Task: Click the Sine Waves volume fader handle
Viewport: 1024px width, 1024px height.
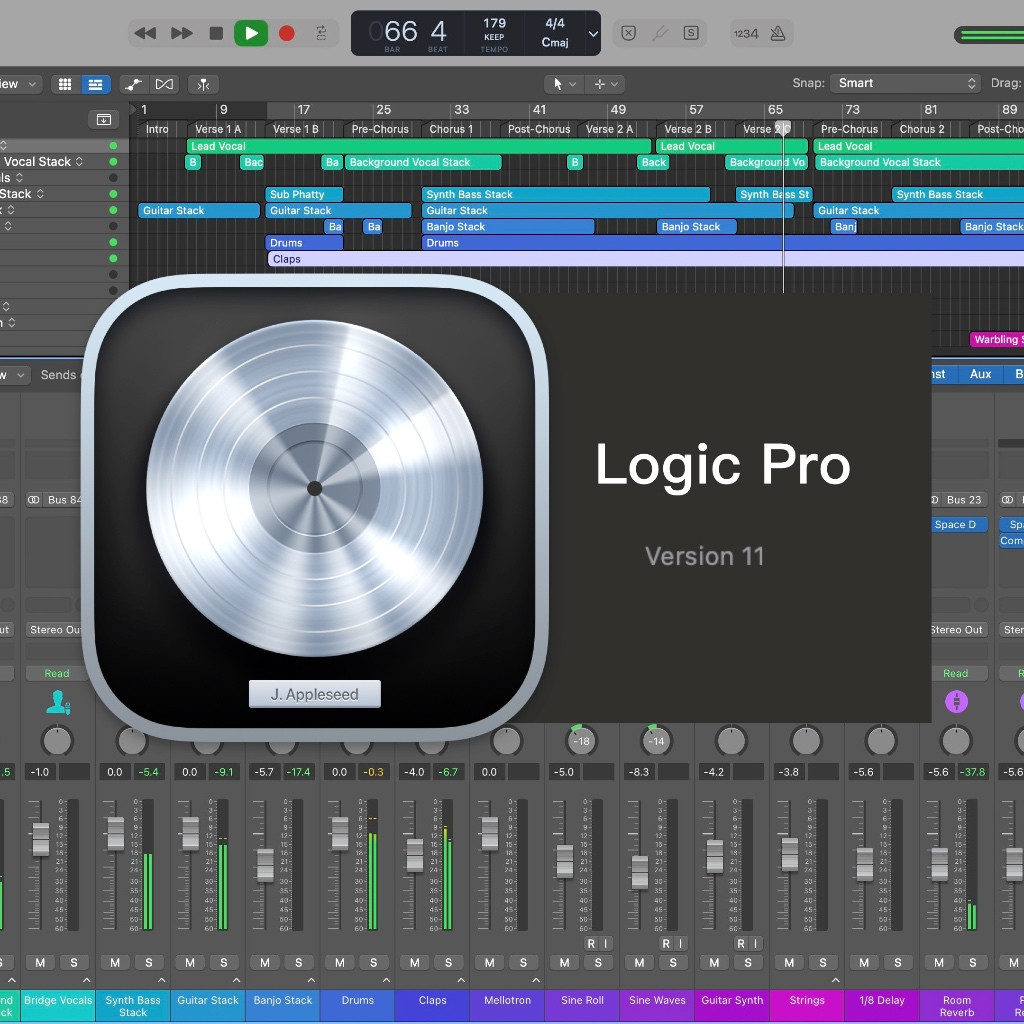Action: [640, 872]
